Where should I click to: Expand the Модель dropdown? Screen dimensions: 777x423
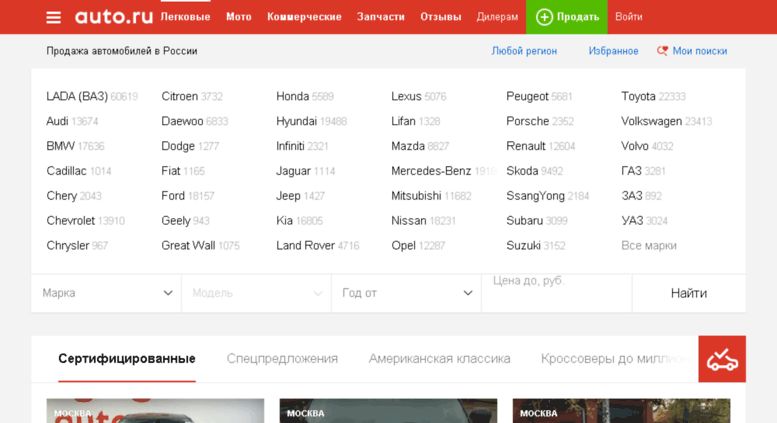pos(256,293)
